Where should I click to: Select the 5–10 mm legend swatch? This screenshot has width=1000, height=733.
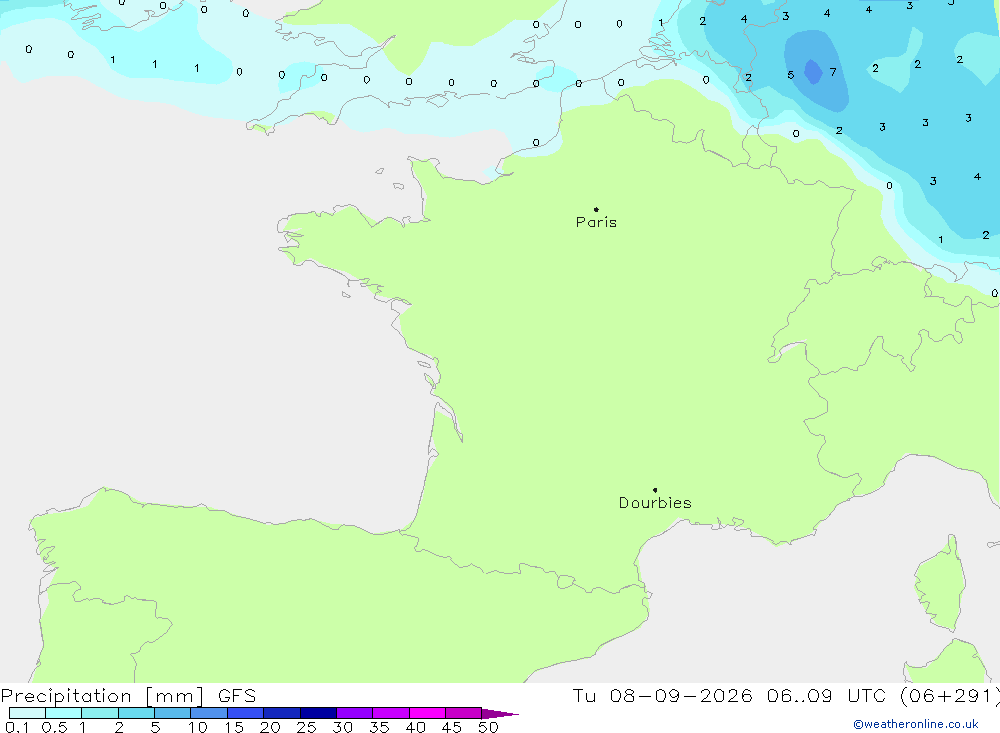click(173, 713)
